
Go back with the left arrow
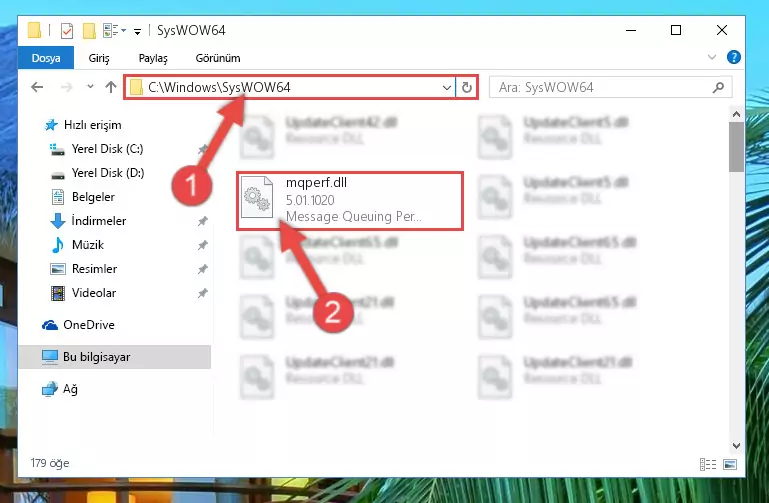[x=37, y=87]
